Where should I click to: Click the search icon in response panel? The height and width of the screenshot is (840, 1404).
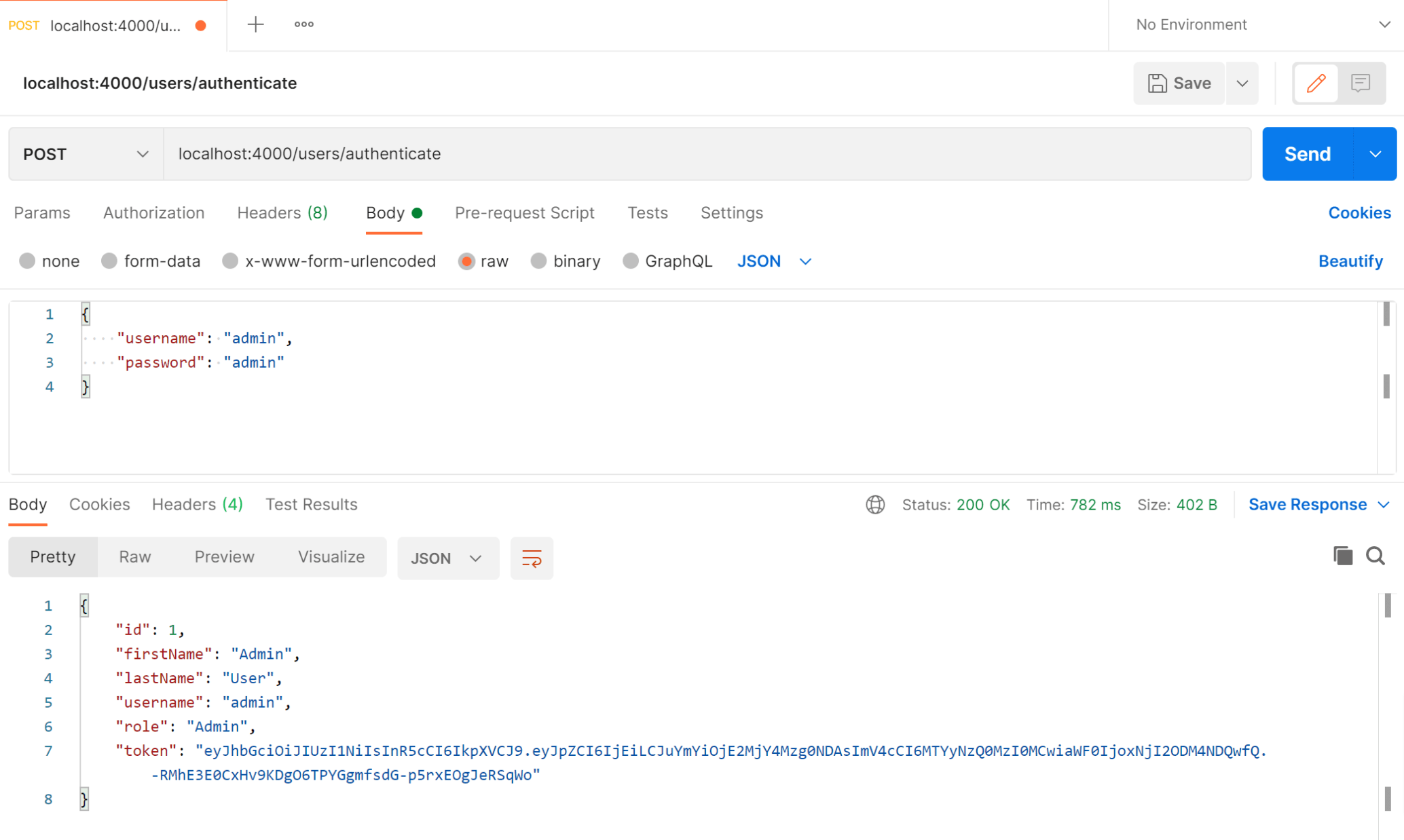click(x=1377, y=557)
